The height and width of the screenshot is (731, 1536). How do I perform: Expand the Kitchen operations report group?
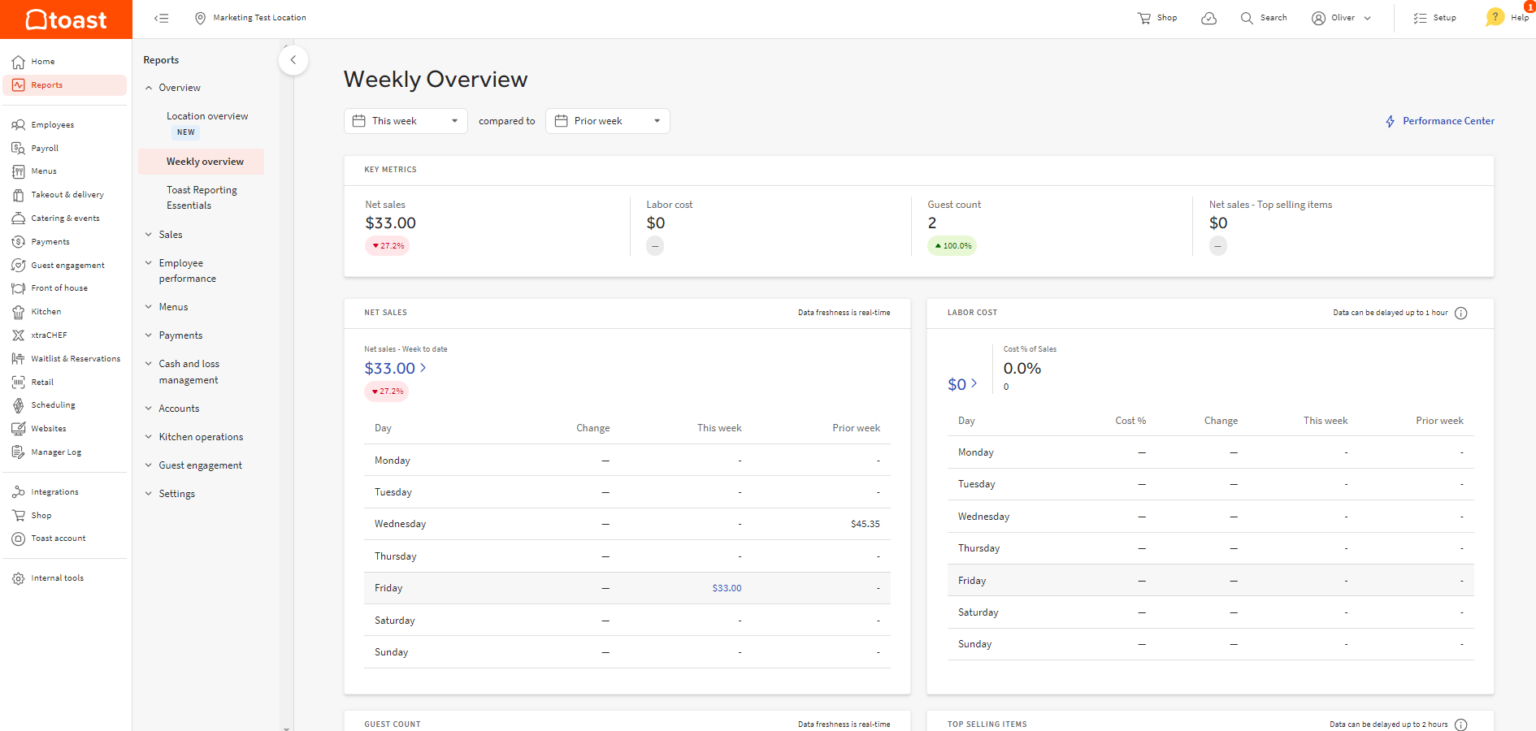coord(200,437)
